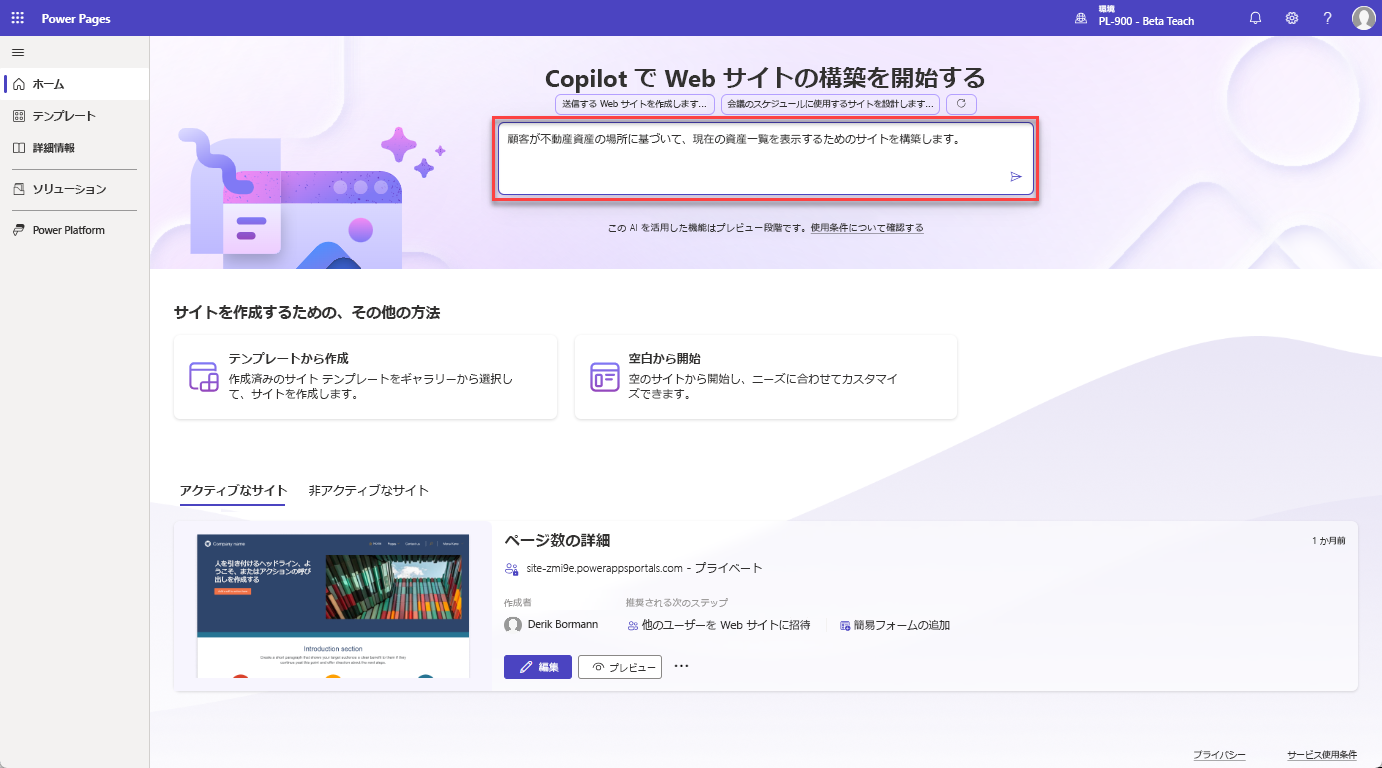The height and width of the screenshot is (768, 1382).
Task: Switch to 非アクティブなサイト tab
Action: (x=369, y=490)
